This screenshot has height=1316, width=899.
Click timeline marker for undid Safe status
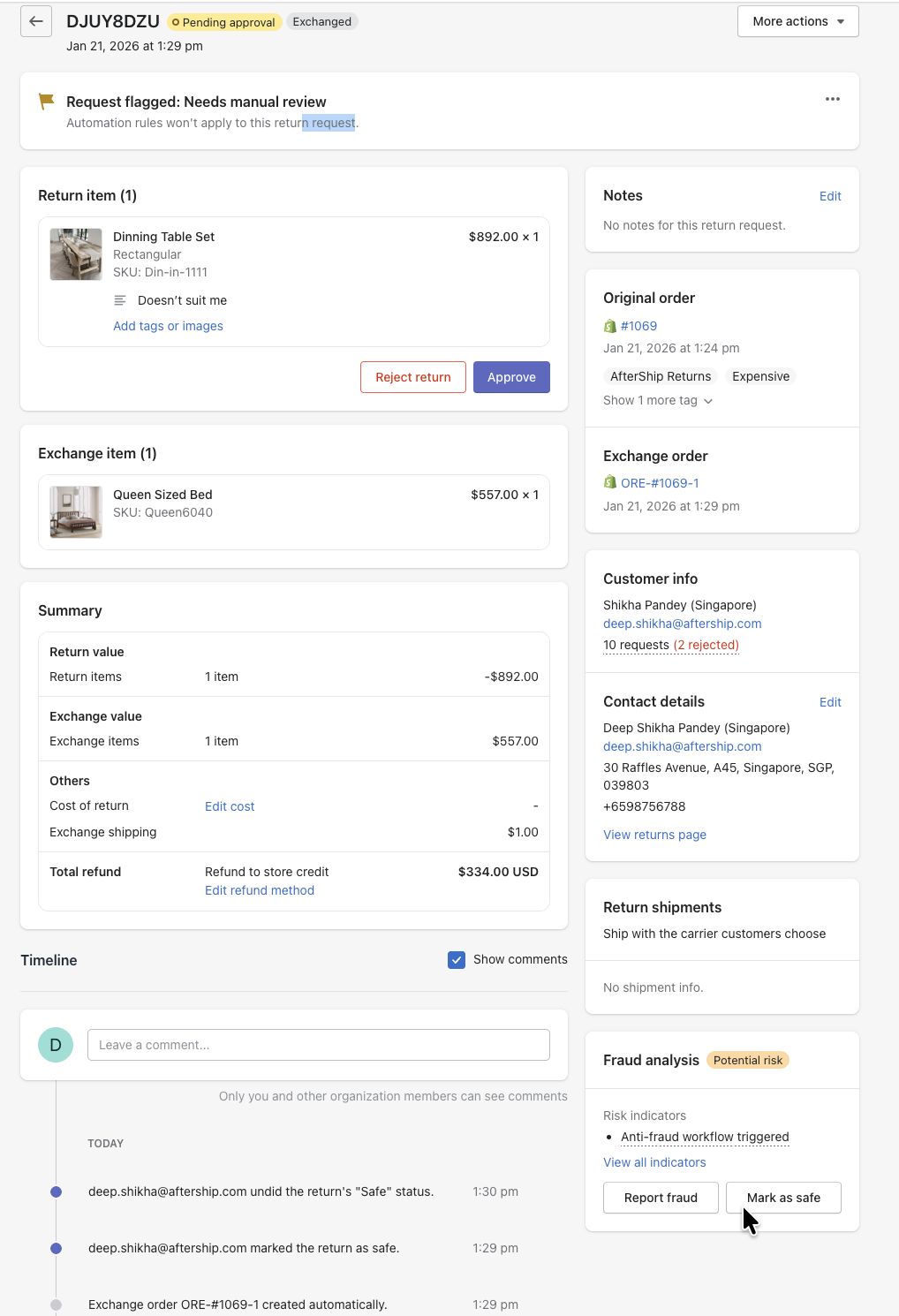pos(57,1191)
